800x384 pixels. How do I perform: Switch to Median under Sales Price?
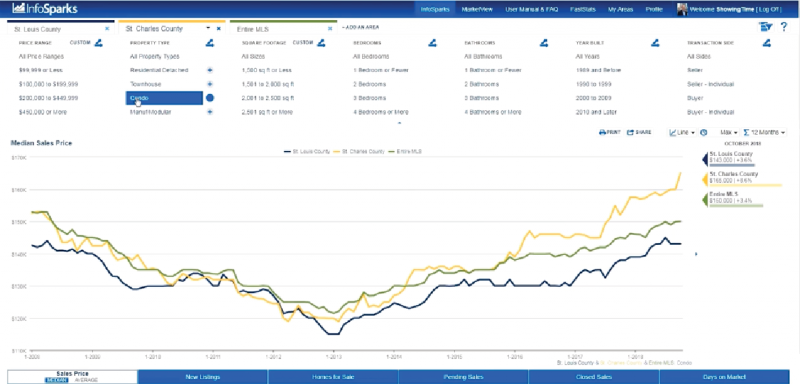click(56, 380)
